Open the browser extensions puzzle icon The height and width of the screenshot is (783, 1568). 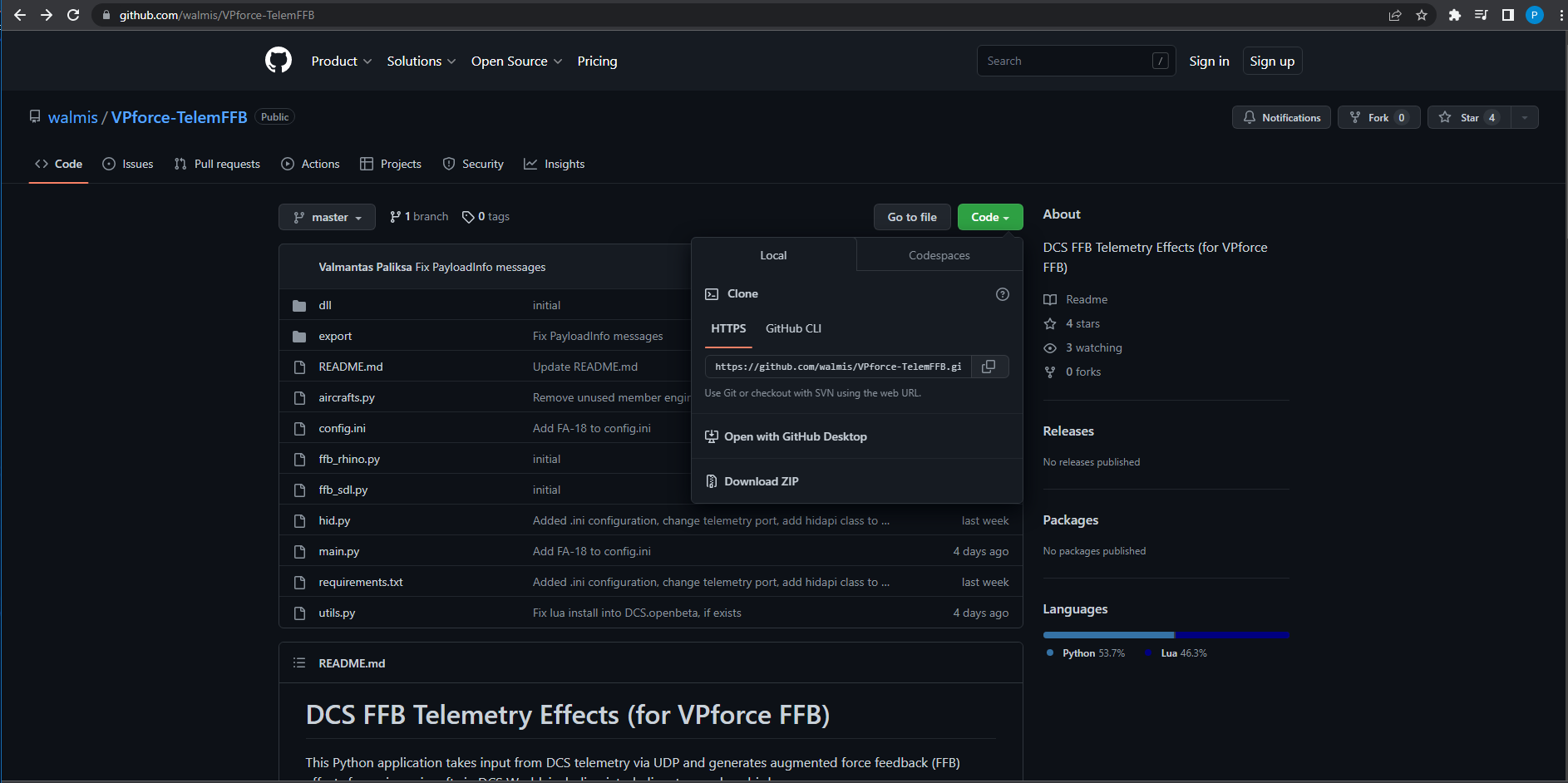(1455, 15)
